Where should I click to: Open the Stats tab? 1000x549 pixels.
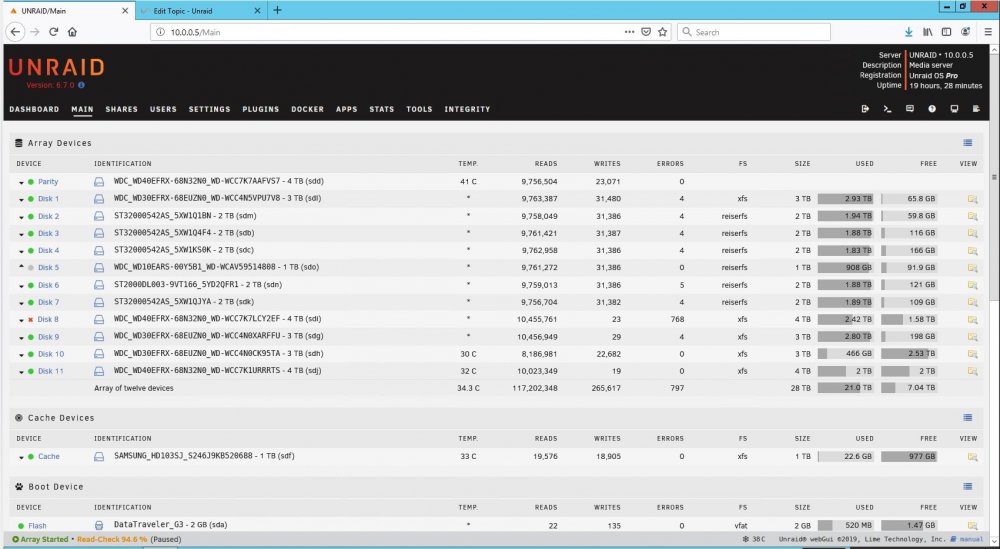tap(381, 109)
